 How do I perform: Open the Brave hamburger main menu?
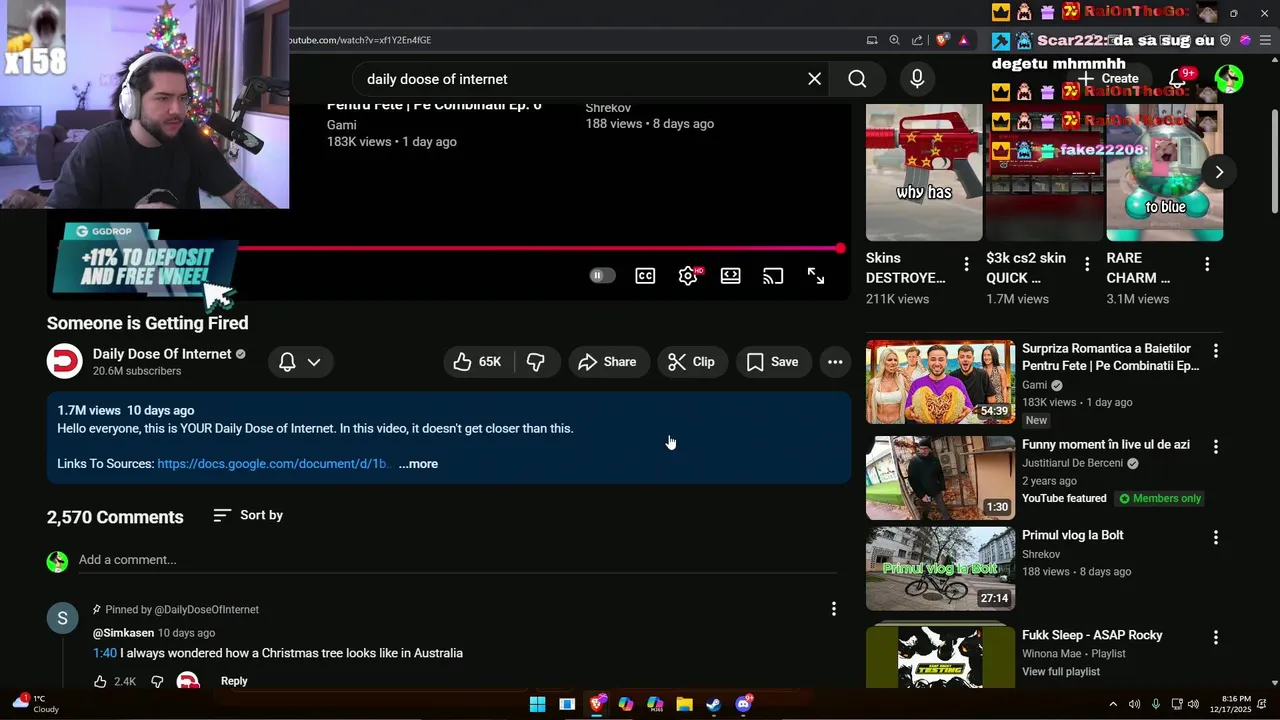point(1263,40)
